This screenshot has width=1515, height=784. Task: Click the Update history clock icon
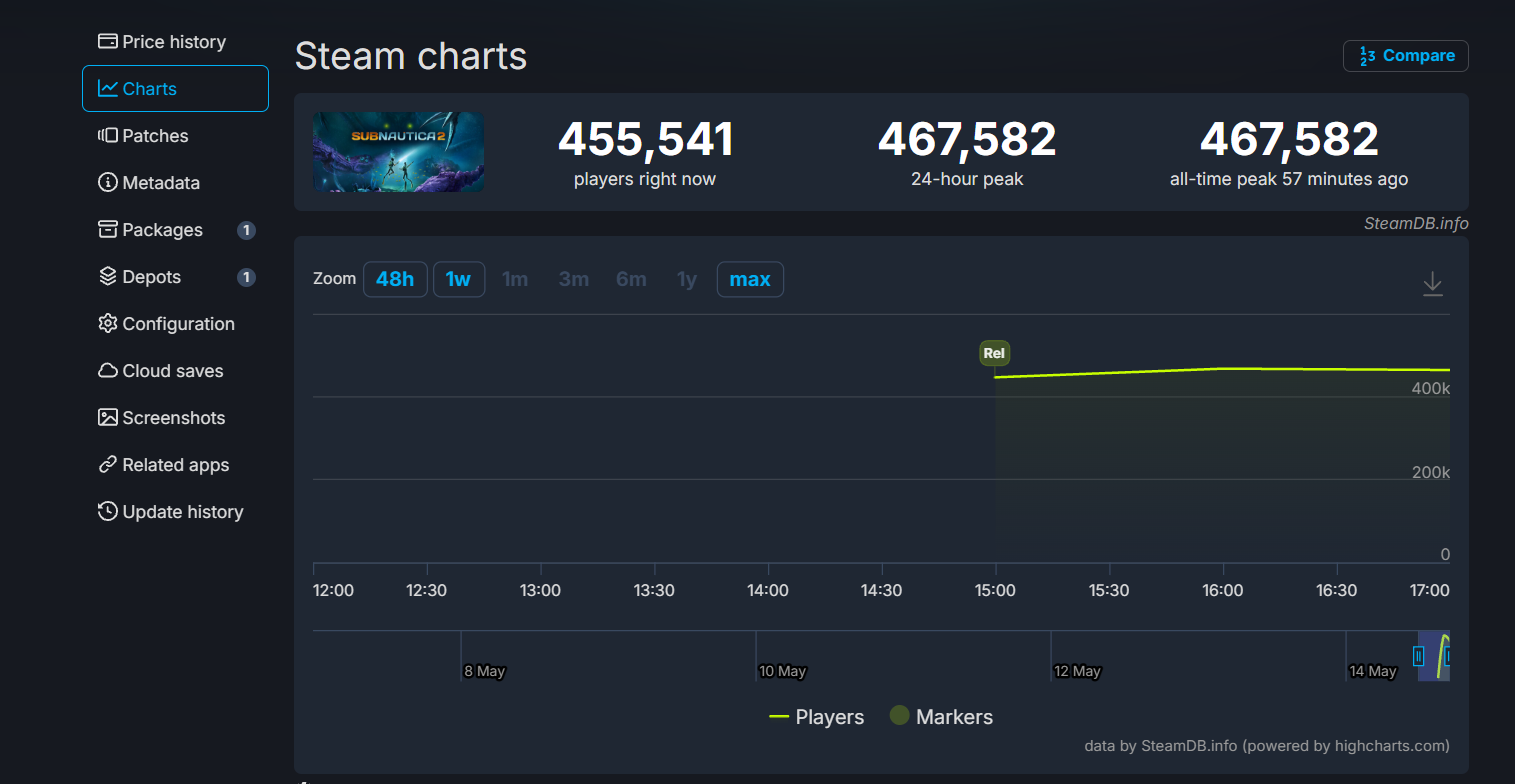108,512
